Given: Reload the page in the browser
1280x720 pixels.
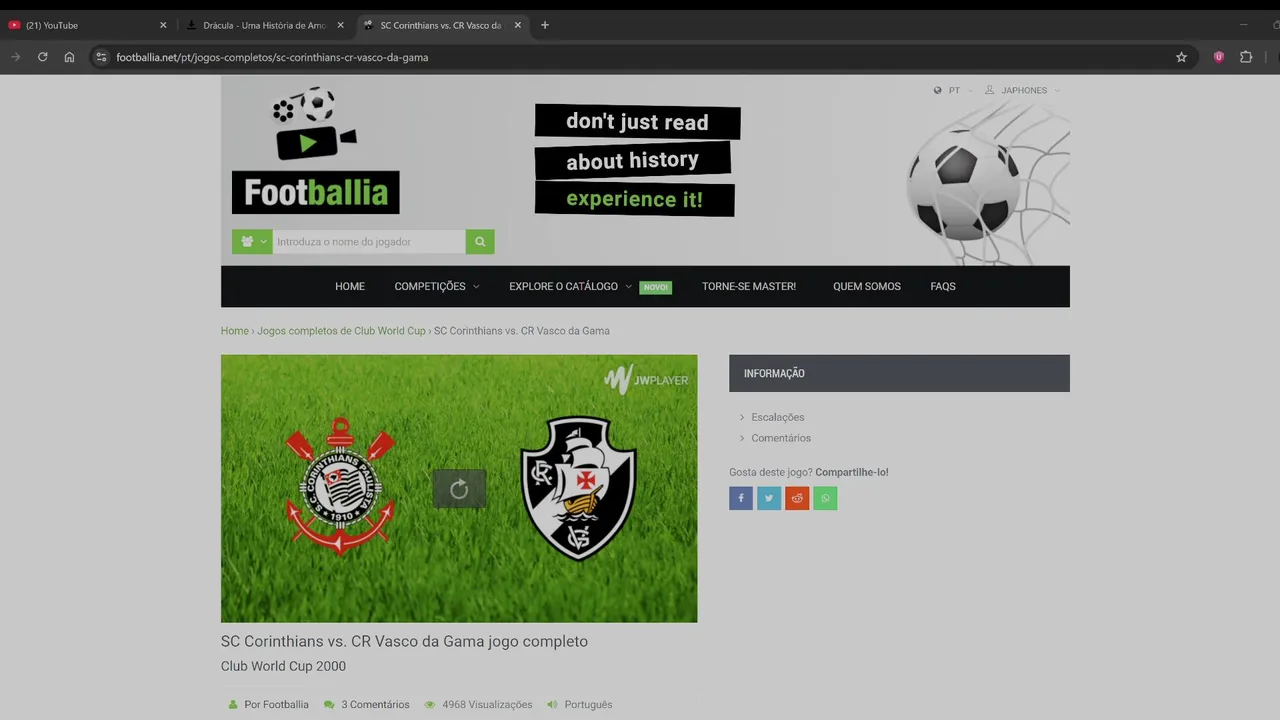Looking at the screenshot, I should [42, 57].
